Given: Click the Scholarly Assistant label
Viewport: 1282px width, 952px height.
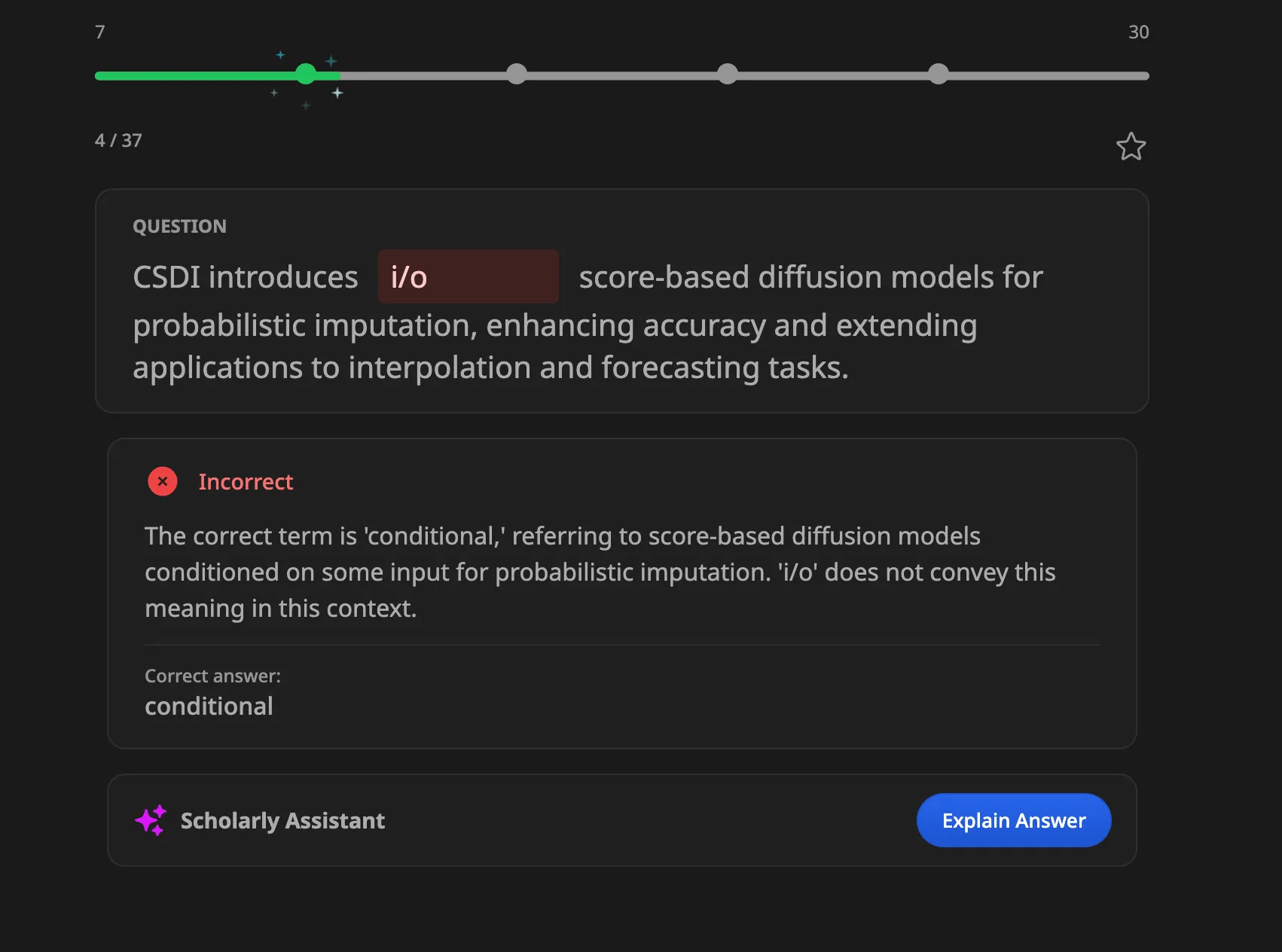Looking at the screenshot, I should [x=282, y=820].
